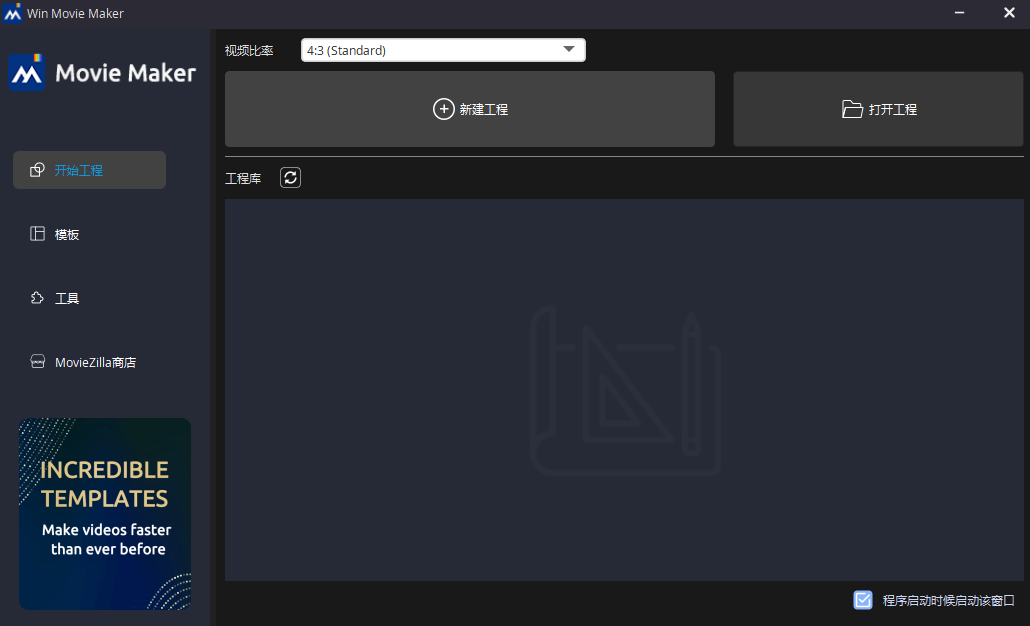Click the 模板 layout icon
Screen dimensions: 1030x626
37,234
